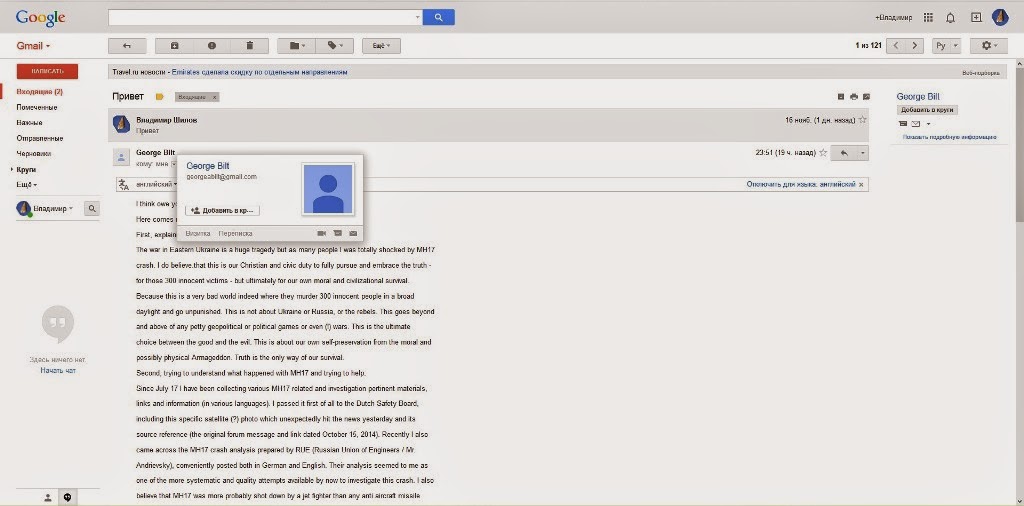1024x506 pixels.
Task: Click chat icon under George Bill sidebar
Action: [x=903, y=123]
